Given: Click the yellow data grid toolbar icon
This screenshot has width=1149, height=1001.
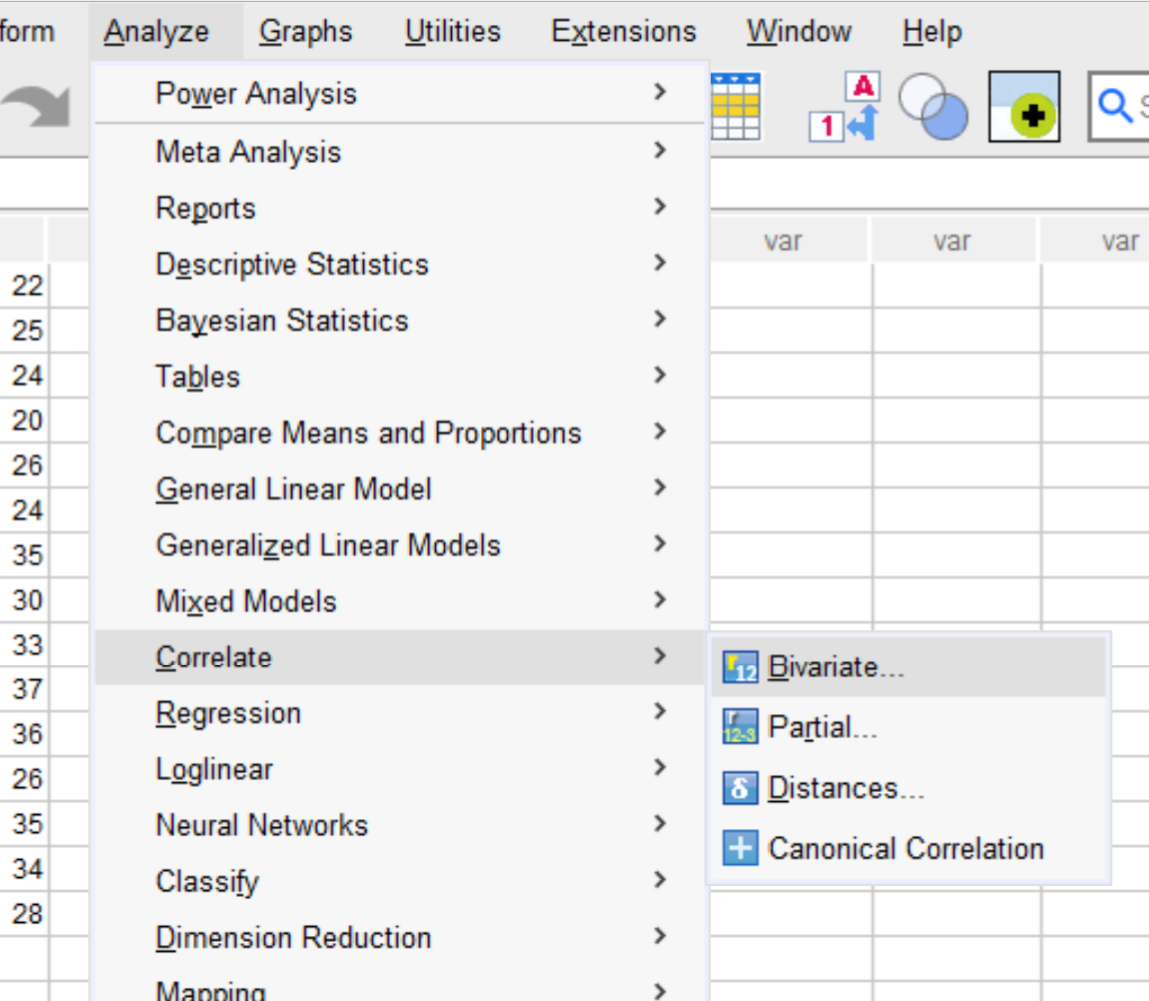Looking at the screenshot, I should pyautogui.click(x=736, y=106).
